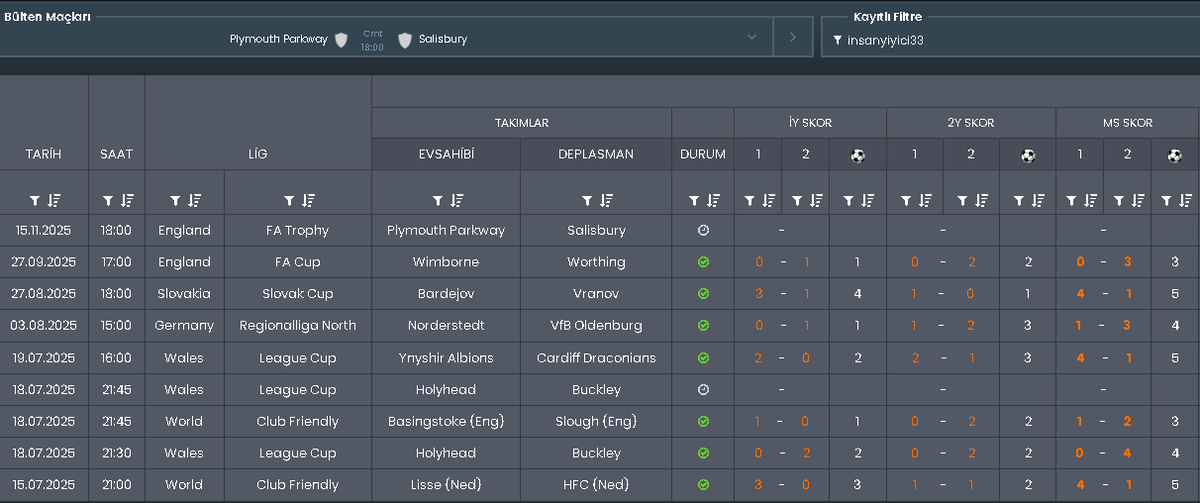Click the TARİH column header
The width and height of the screenshot is (1200, 503).
tap(44, 154)
